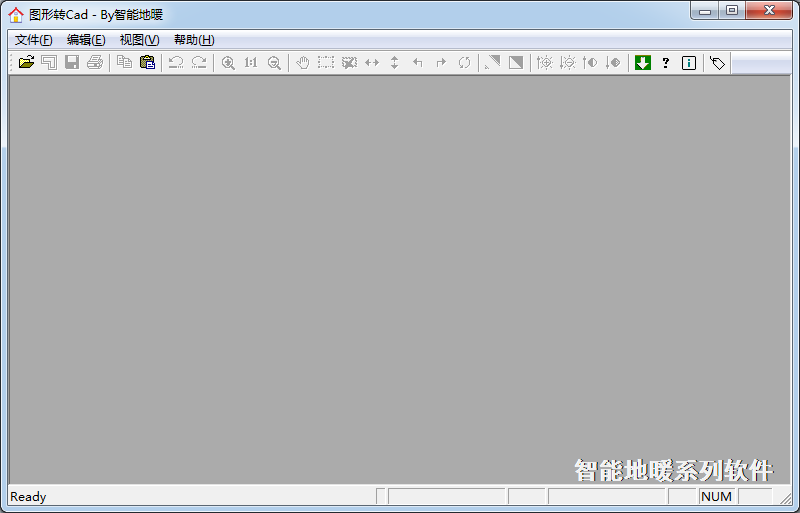Close the 图形转Cad window
Image resolution: width=800 pixels, height=513 pixels.
tap(769, 10)
